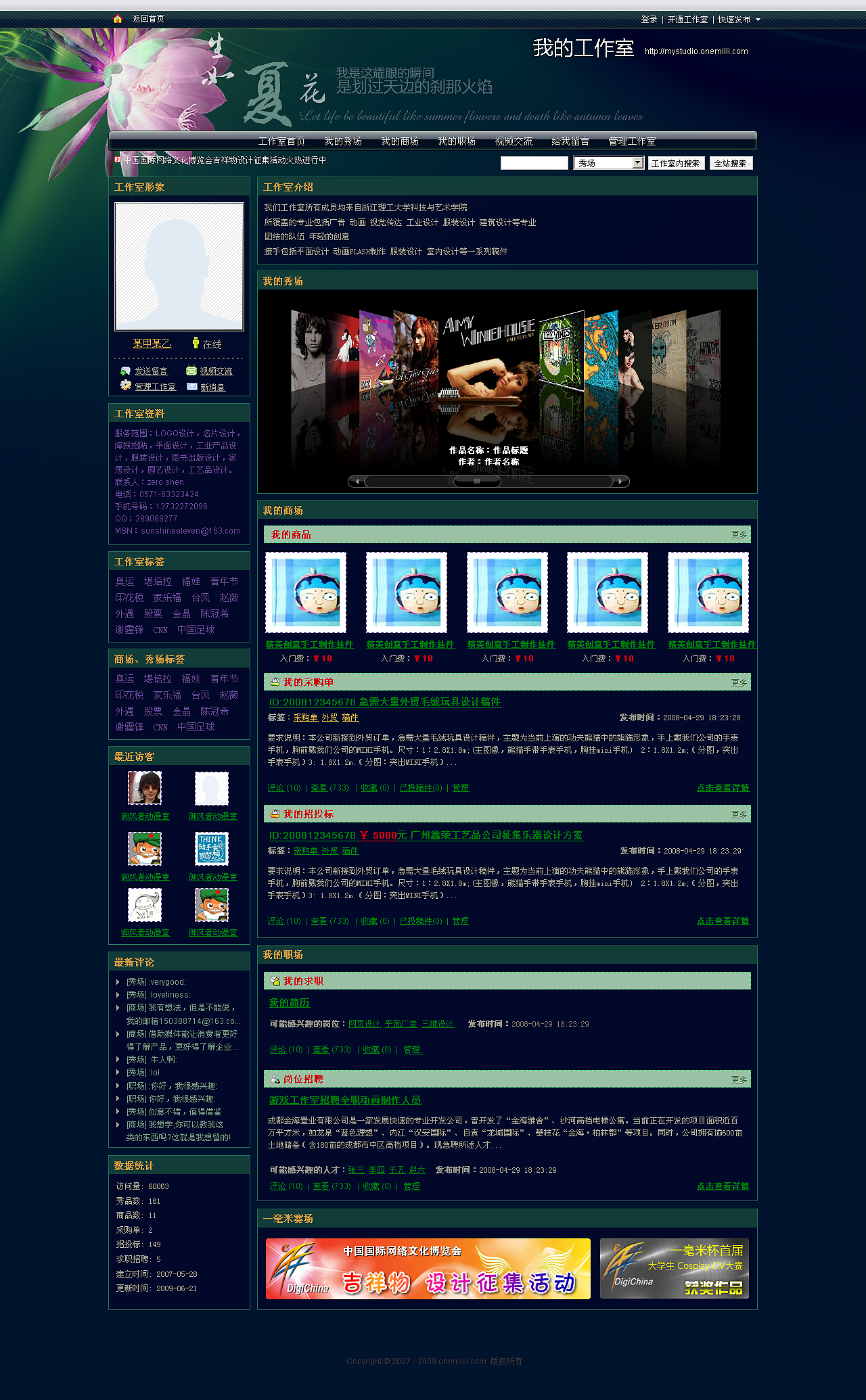Click the 某甲某乙 username link
This screenshot has height=1400, width=866.
coord(152,344)
